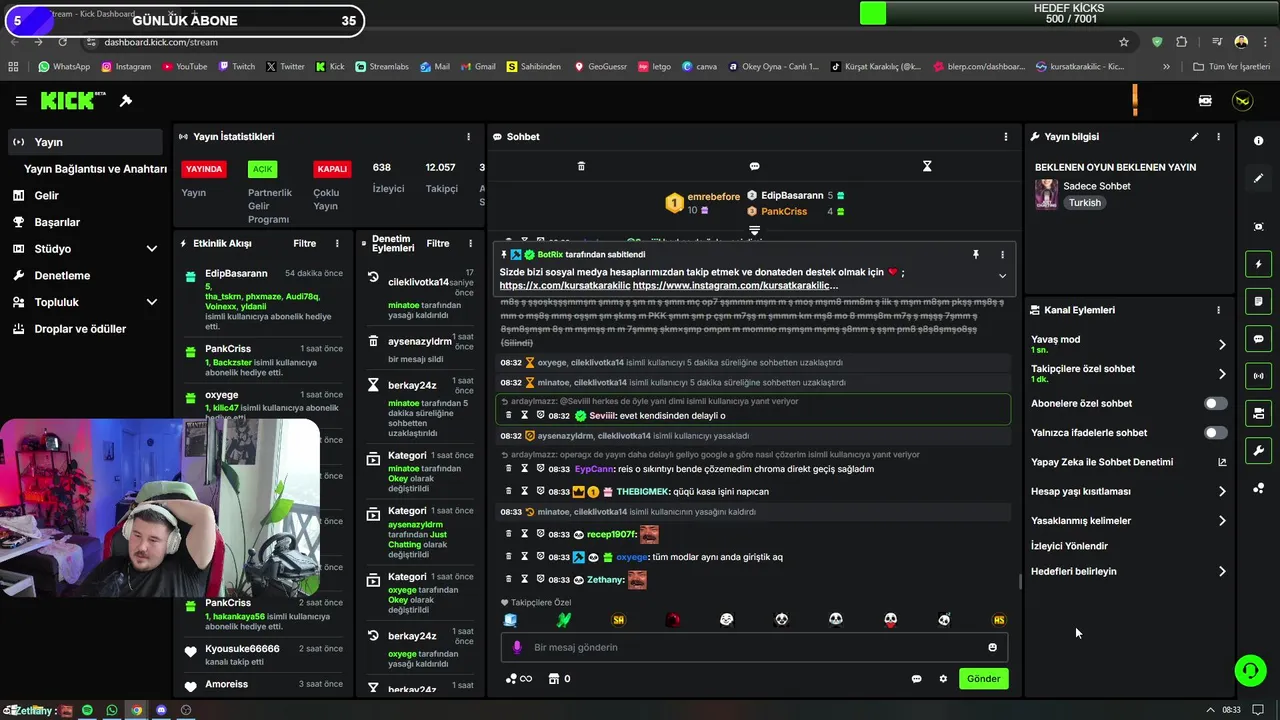Edit stream info with the pencil icon
The height and width of the screenshot is (720, 1280).
[x=1194, y=137]
